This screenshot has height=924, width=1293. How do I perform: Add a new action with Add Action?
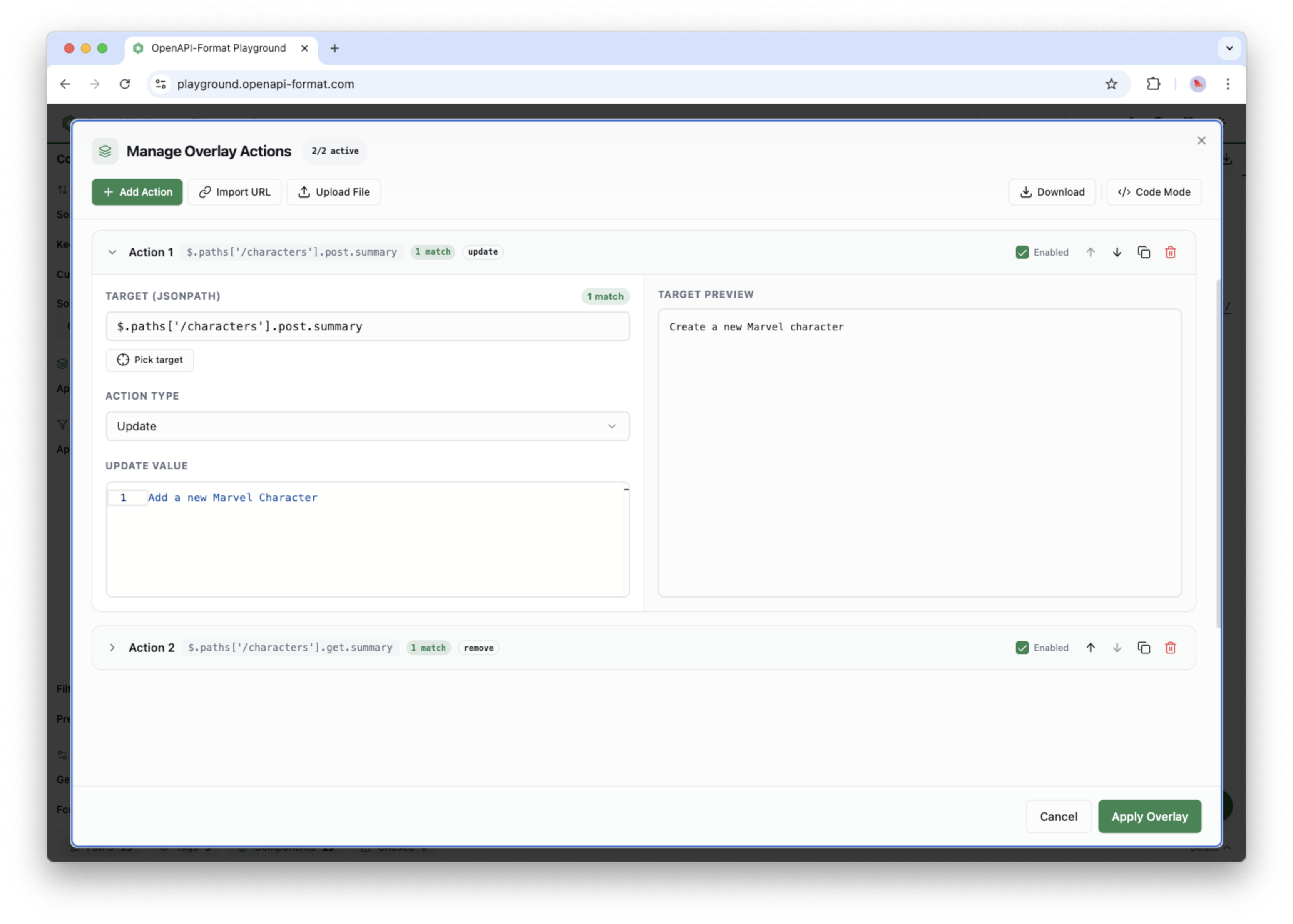(136, 192)
